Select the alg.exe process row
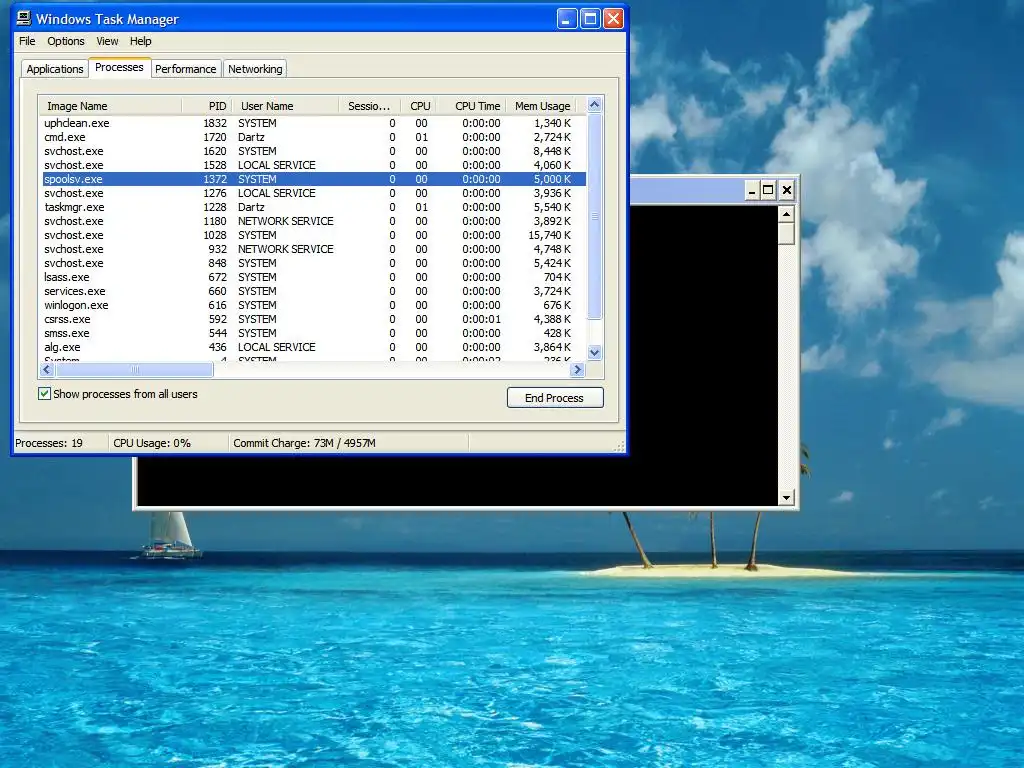This screenshot has height=768, width=1024. (x=313, y=347)
